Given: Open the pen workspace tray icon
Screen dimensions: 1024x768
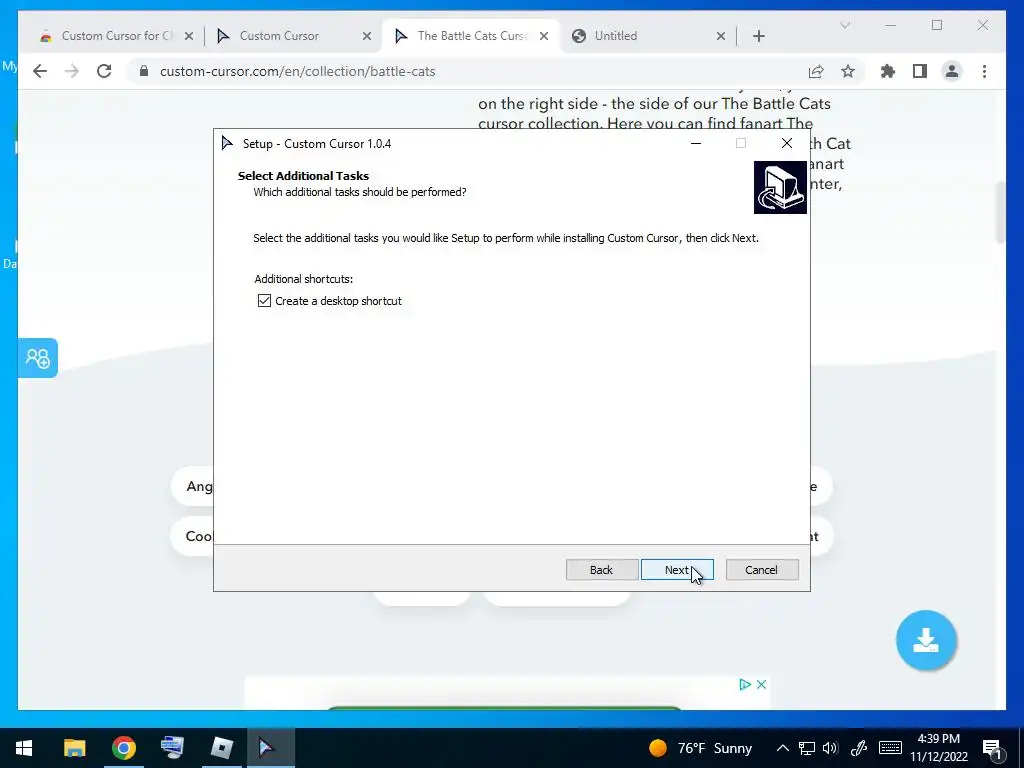Looking at the screenshot, I should tap(858, 748).
